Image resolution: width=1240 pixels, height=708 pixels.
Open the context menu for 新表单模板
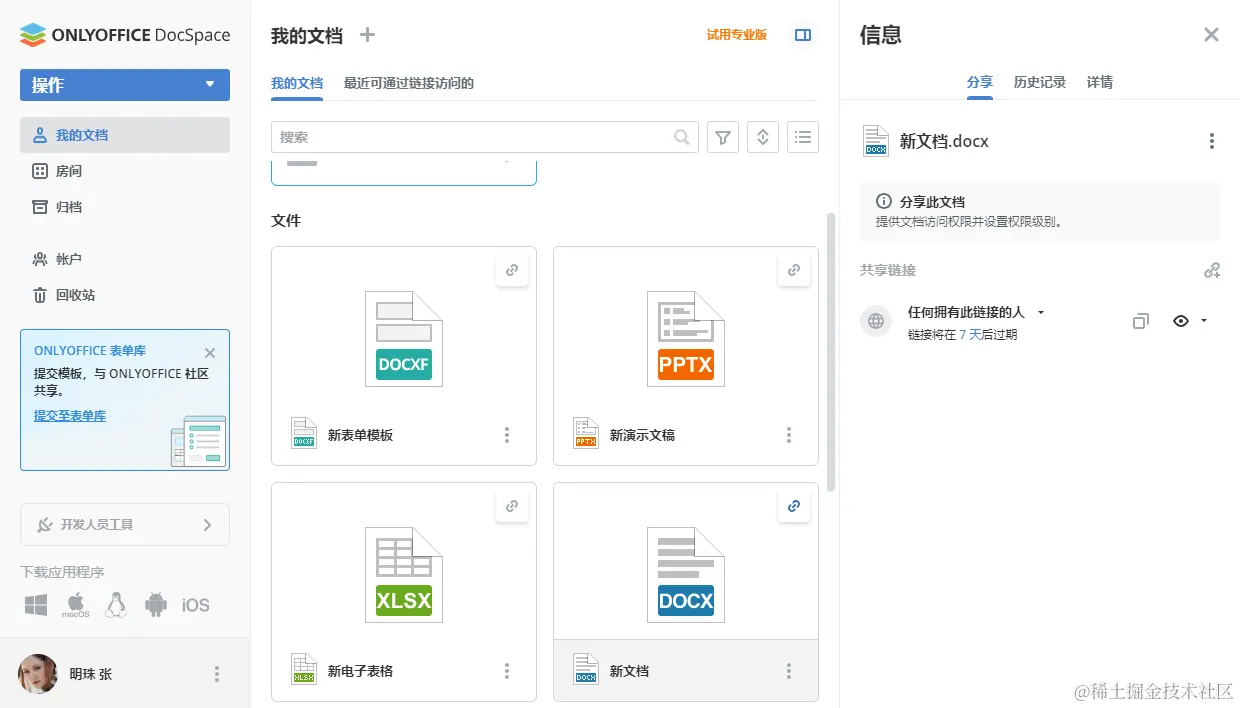507,435
